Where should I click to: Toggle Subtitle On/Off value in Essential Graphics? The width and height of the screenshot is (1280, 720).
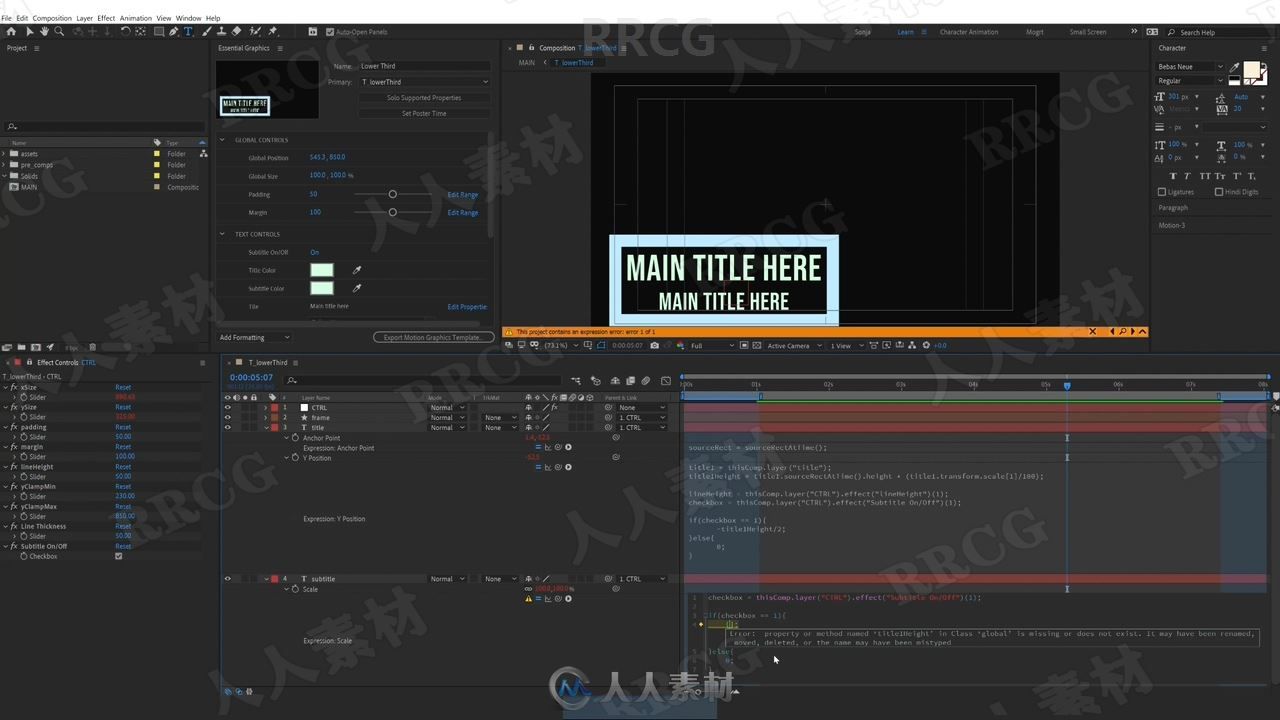coord(314,252)
